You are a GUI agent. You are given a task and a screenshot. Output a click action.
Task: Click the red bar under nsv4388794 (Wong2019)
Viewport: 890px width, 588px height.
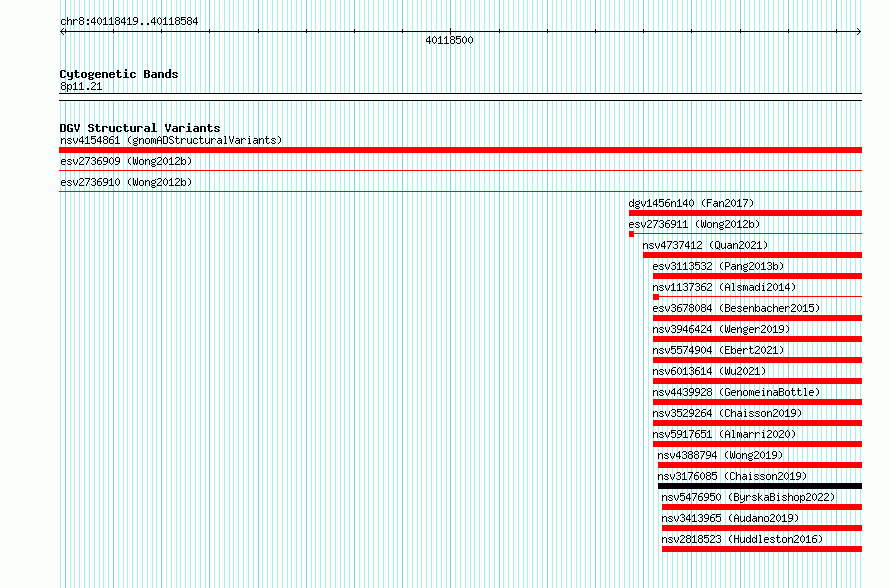click(x=760, y=465)
